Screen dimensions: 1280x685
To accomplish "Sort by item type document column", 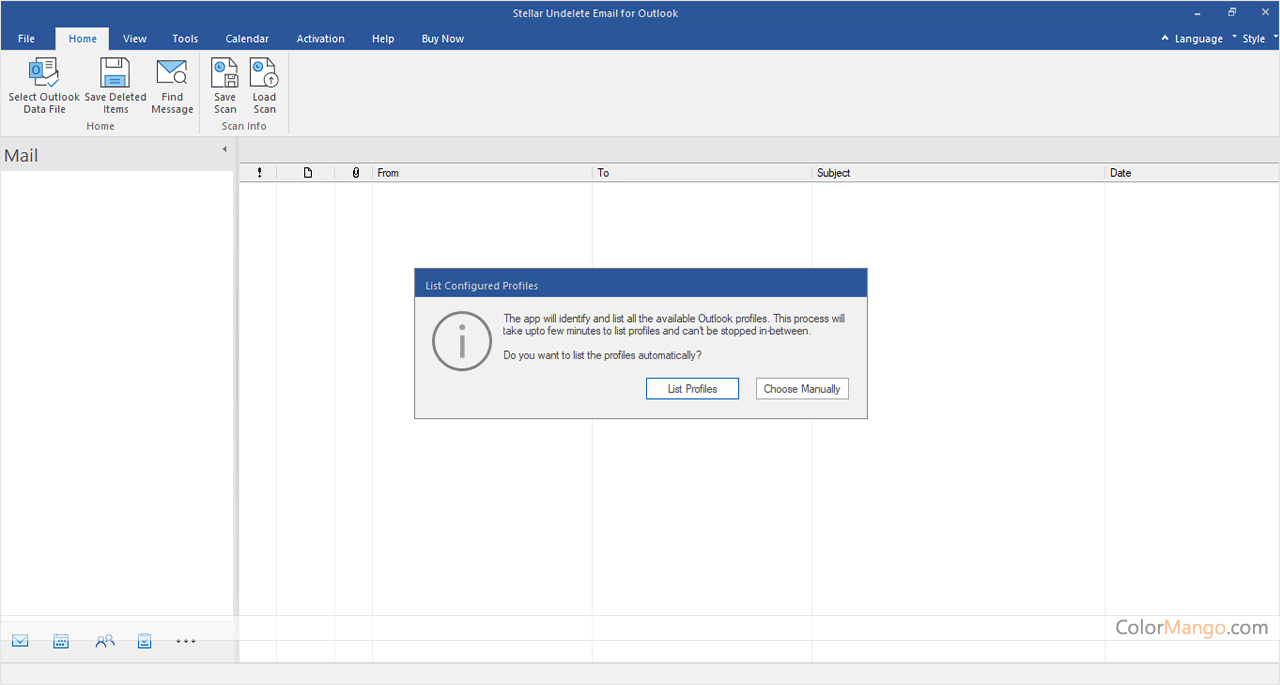I will (x=308, y=173).
